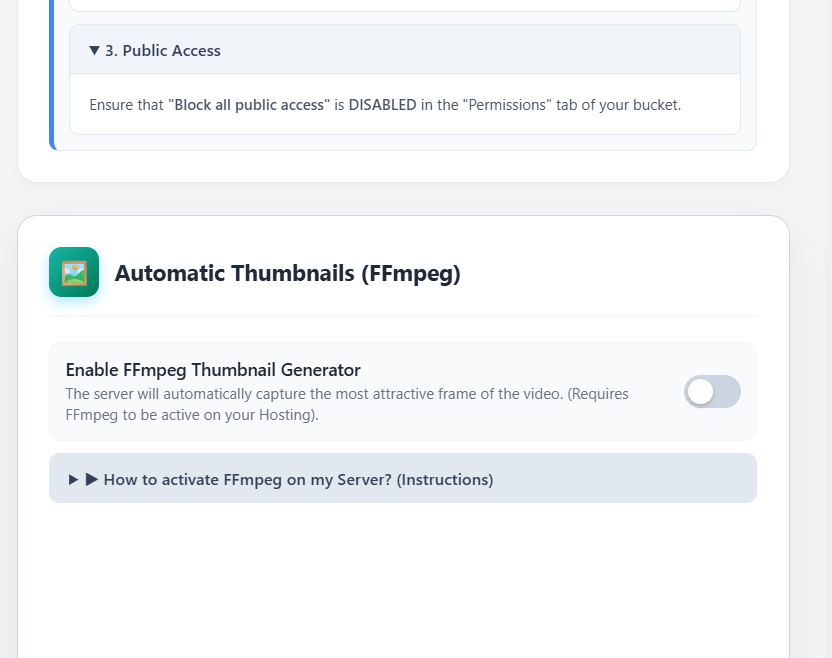832x658 pixels.
Task: Click the larger play-arrow icon before "How to activate"
Action: (92, 480)
